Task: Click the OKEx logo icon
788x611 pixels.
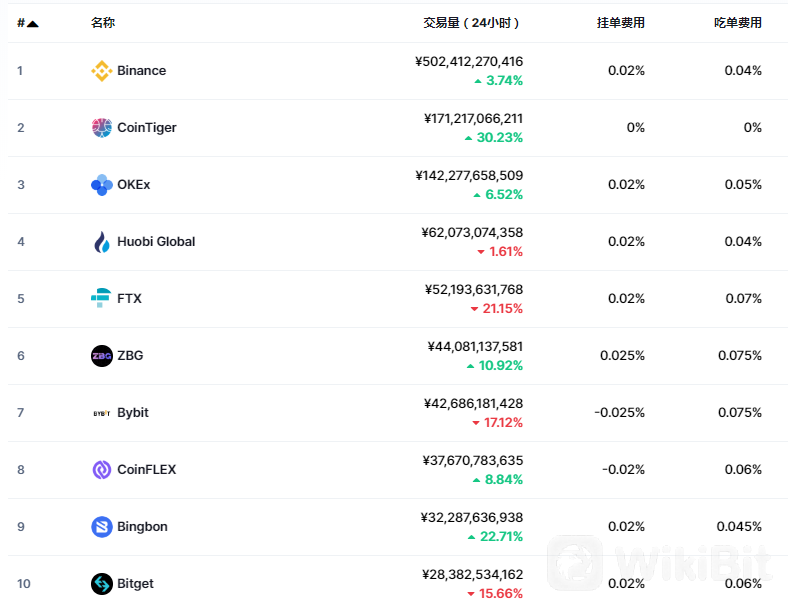Action: [101, 185]
